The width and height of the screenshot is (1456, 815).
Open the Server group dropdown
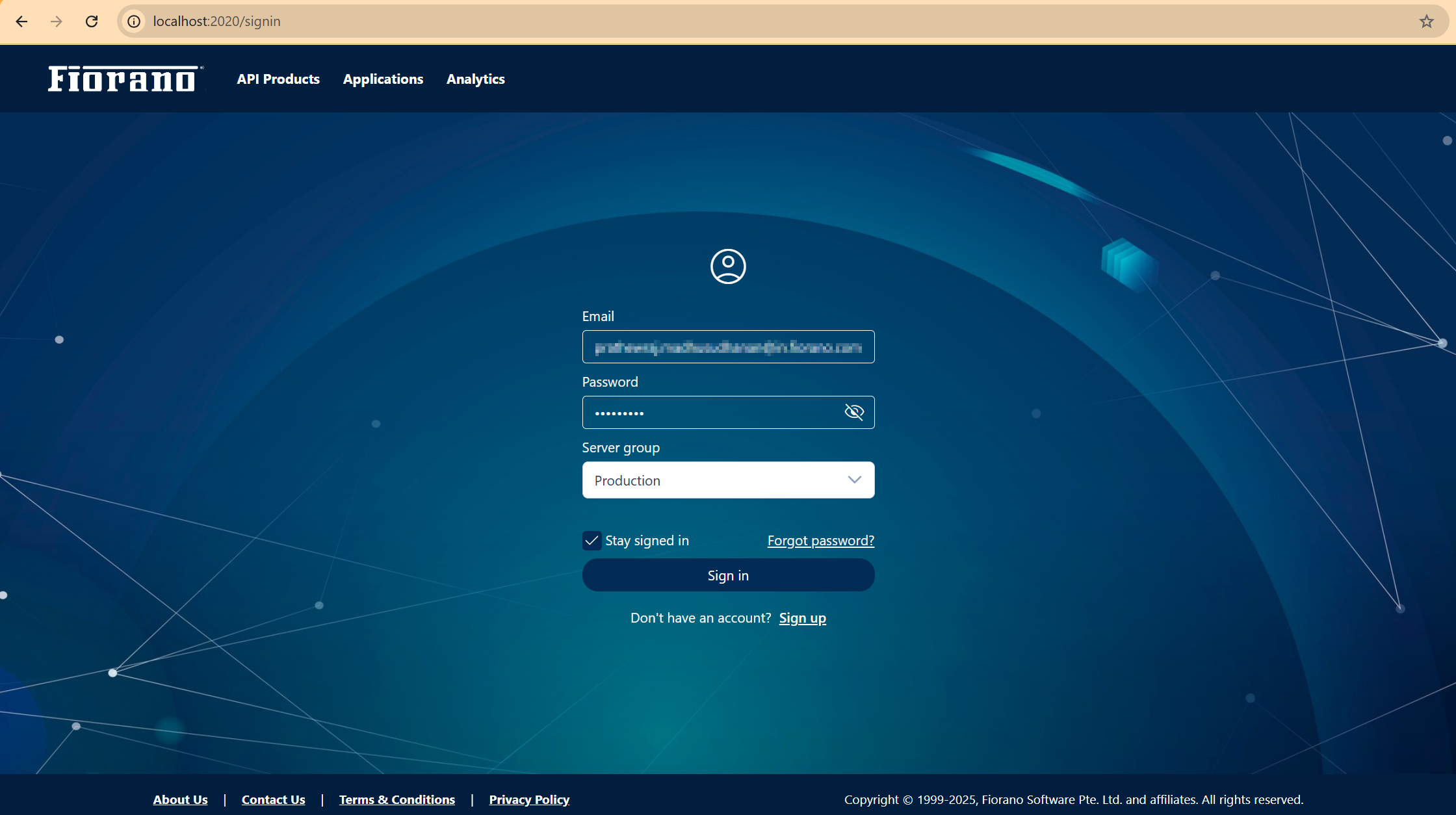[x=728, y=480]
